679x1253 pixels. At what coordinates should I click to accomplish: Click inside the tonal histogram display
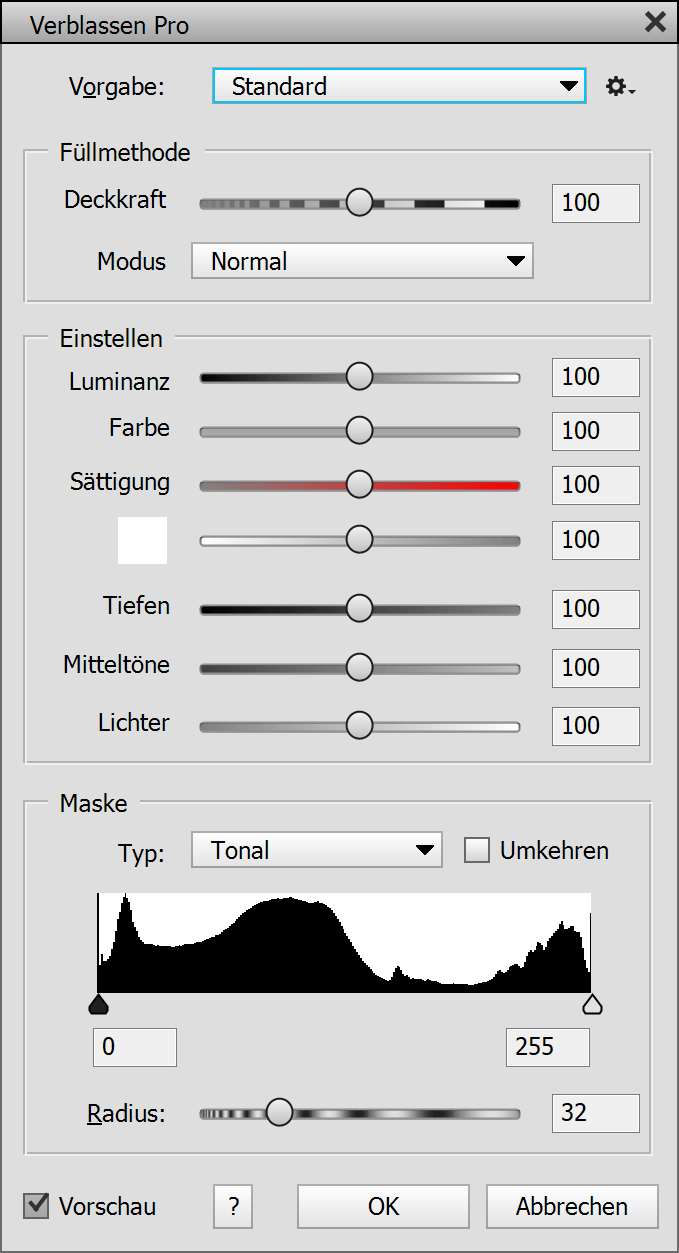click(344, 943)
